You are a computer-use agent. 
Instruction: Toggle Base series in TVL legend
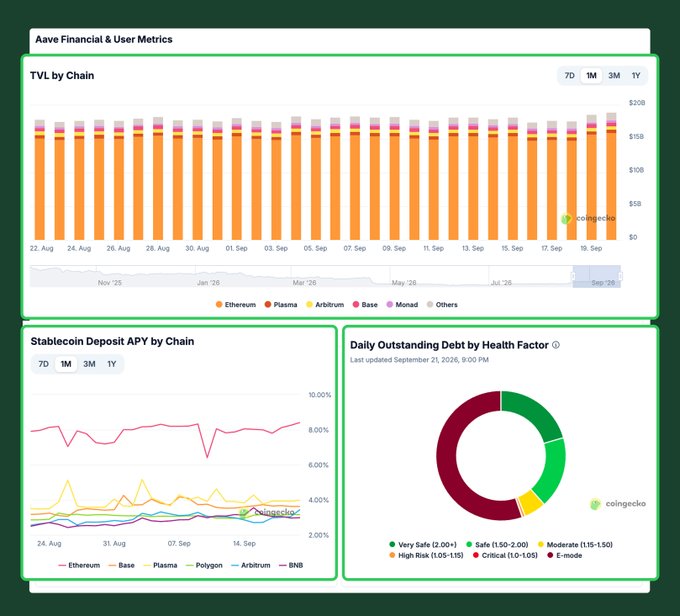coord(365,305)
